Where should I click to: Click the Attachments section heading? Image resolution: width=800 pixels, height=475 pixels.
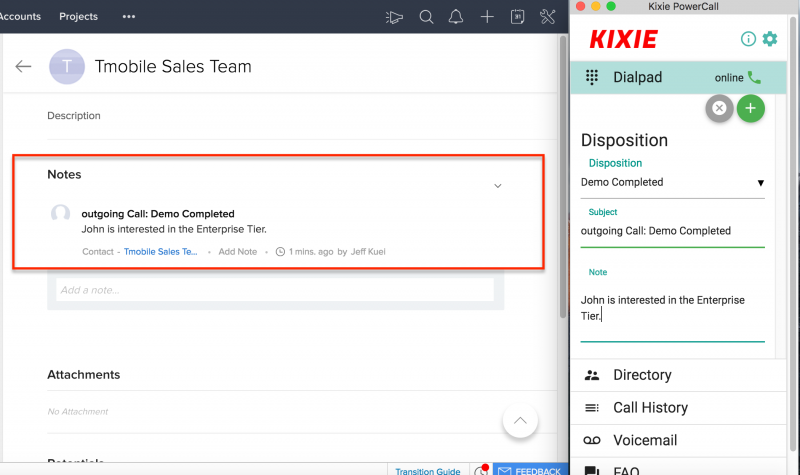pos(84,374)
